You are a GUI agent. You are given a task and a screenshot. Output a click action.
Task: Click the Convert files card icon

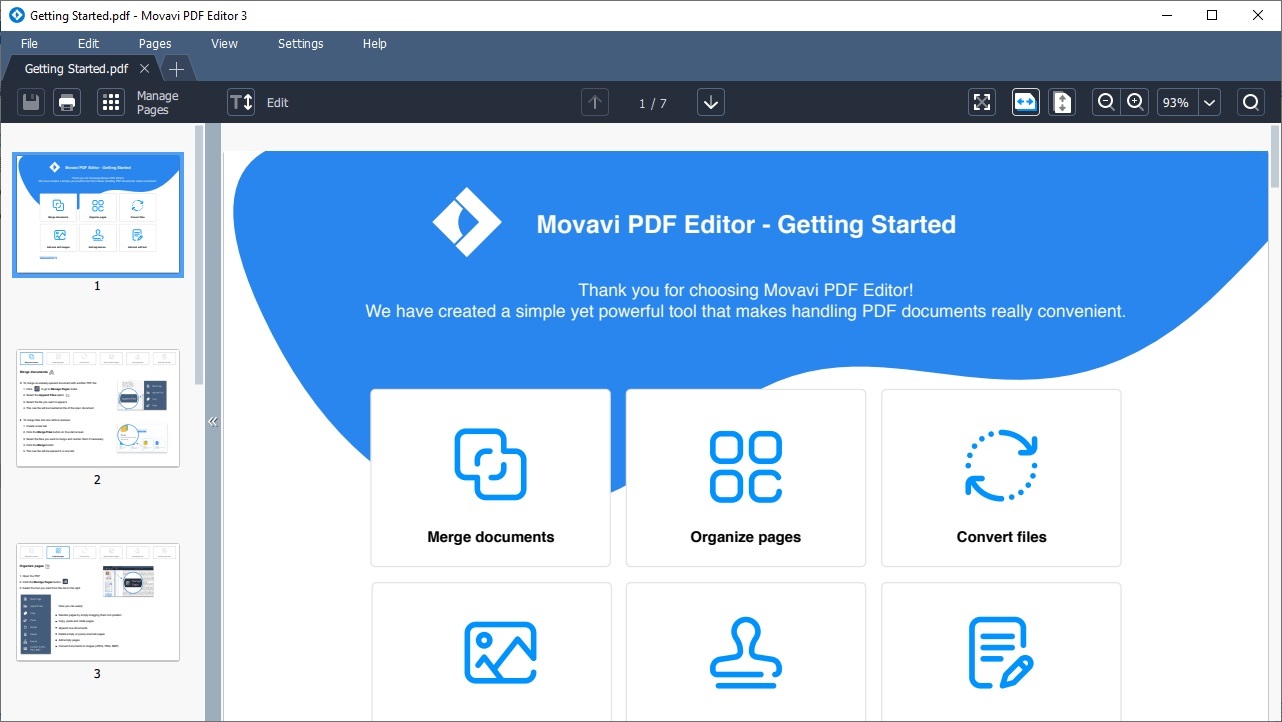point(1001,465)
